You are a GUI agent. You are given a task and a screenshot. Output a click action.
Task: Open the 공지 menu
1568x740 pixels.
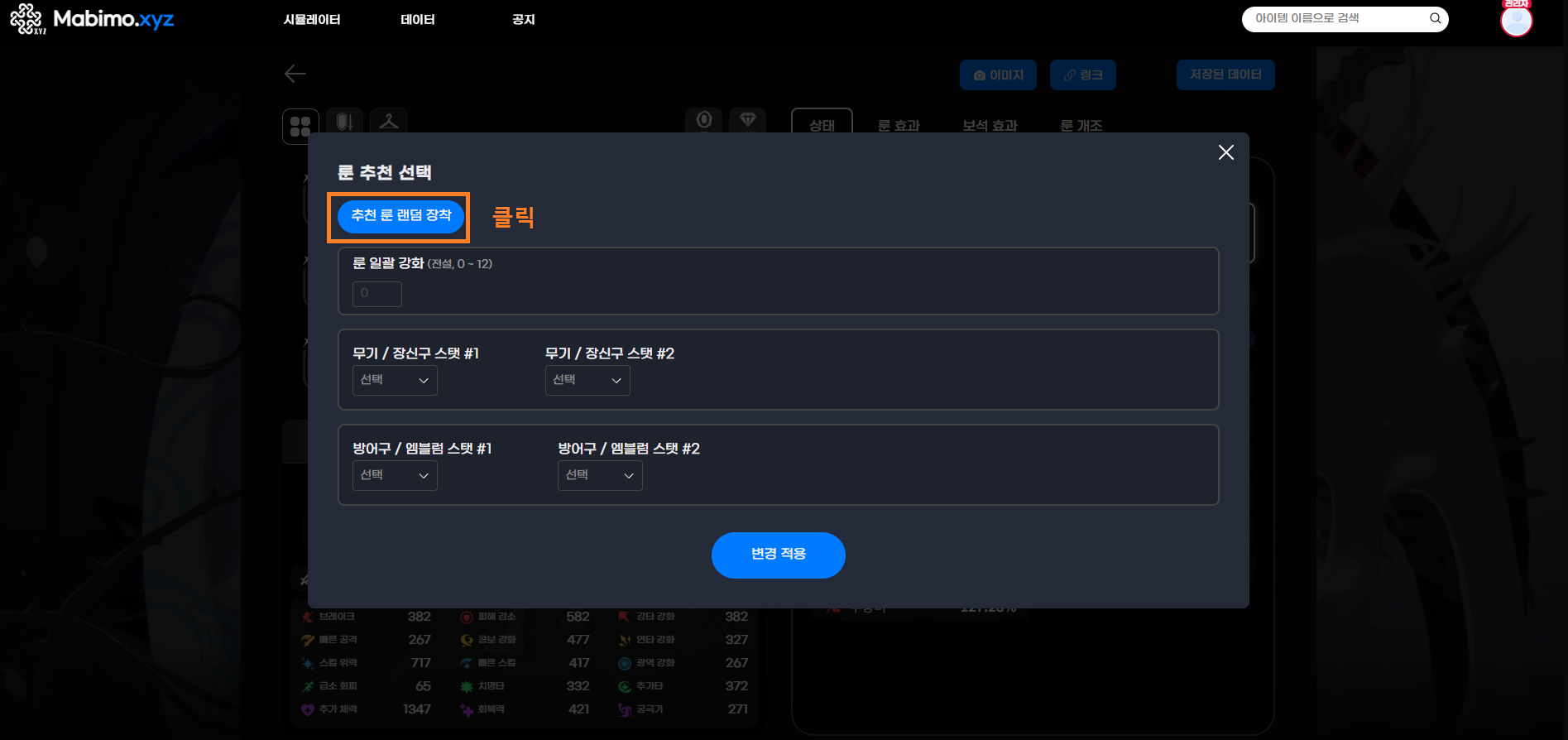click(524, 19)
